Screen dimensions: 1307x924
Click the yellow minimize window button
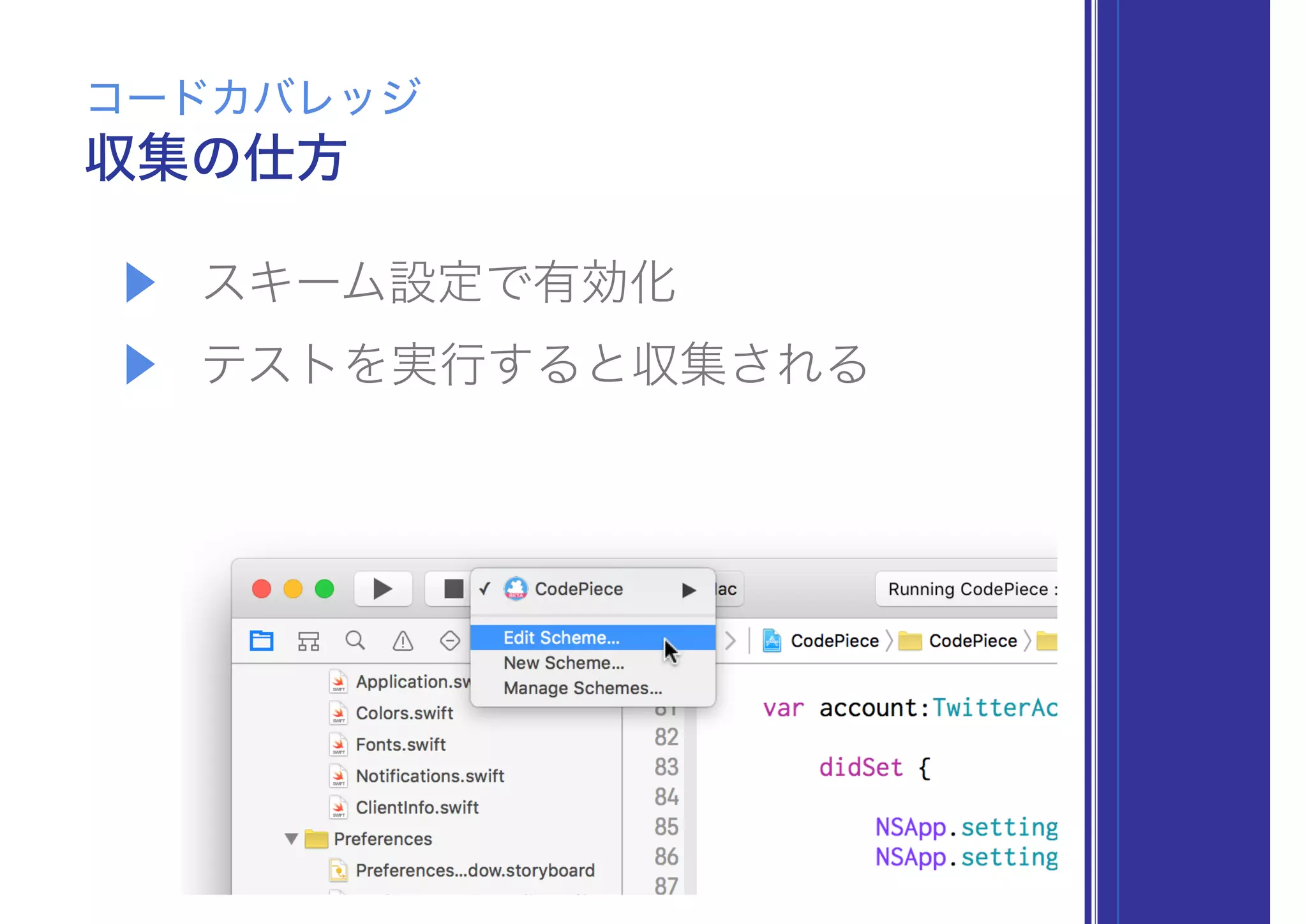(x=293, y=588)
